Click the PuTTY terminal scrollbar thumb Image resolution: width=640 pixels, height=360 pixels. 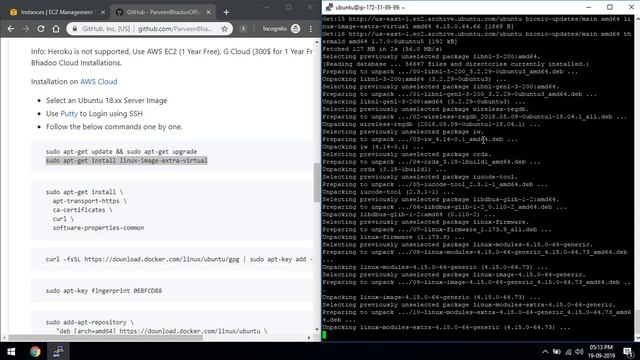click(637, 322)
